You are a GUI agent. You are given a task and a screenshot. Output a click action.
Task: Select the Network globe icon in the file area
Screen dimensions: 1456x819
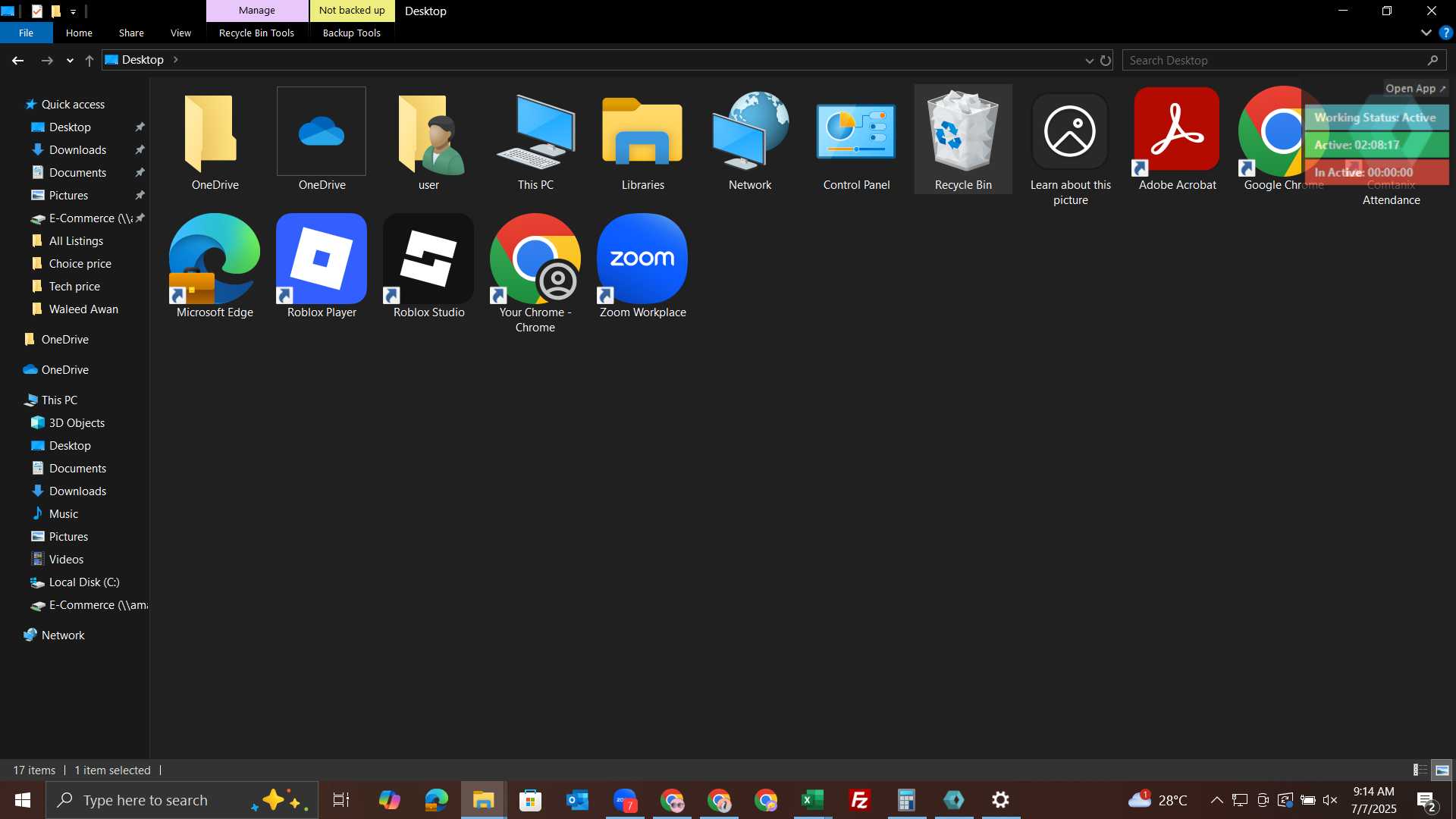pos(749,140)
